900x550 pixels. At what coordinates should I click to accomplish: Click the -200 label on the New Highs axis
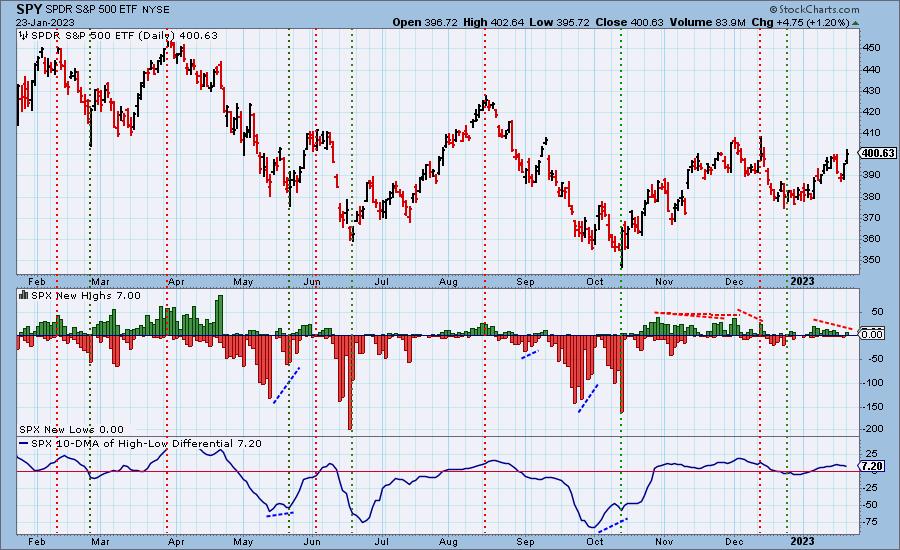click(x=874, y=429)
